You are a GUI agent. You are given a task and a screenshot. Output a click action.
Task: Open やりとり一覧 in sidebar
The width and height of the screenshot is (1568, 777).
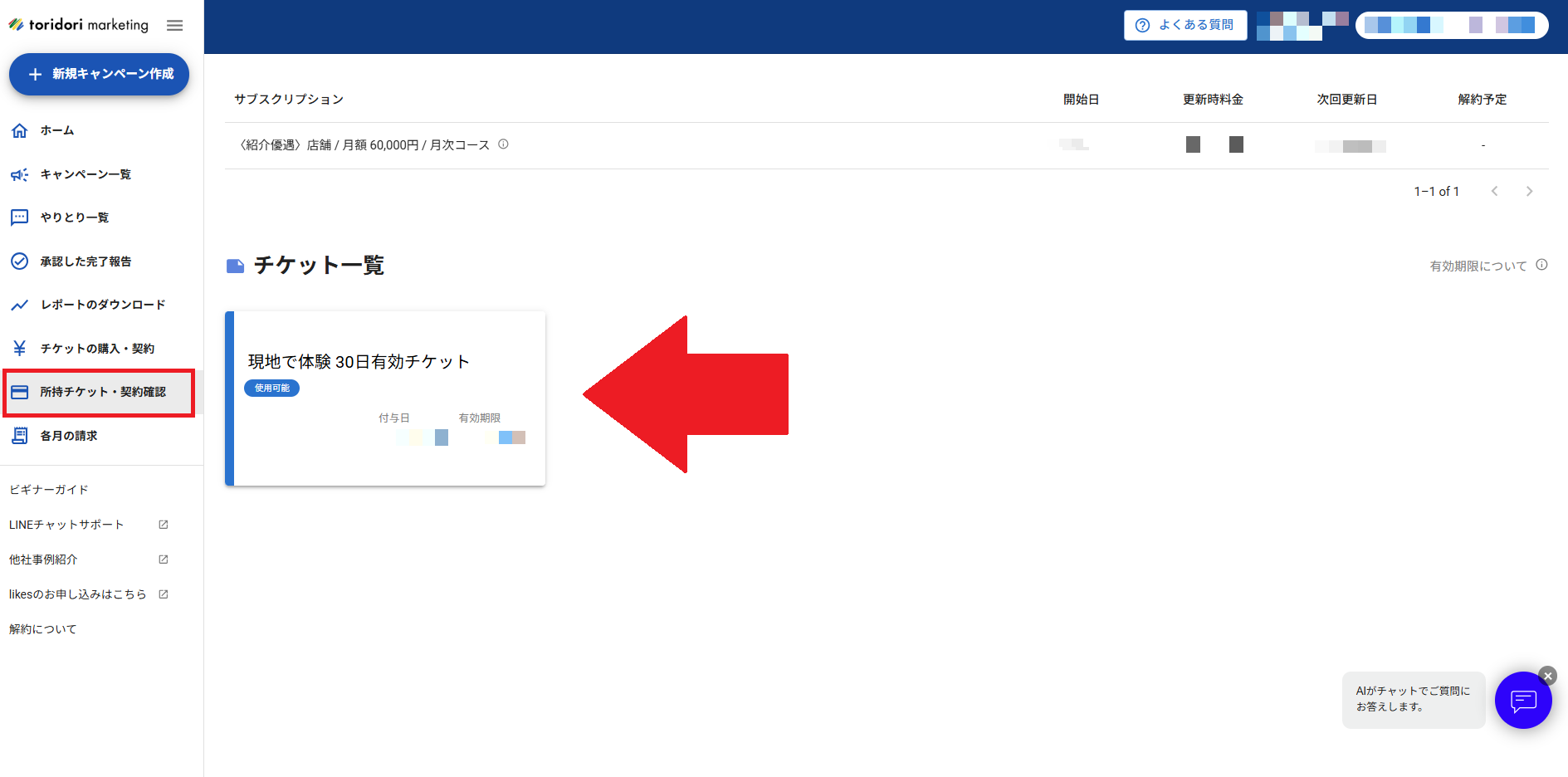click(x=75, y=217)
